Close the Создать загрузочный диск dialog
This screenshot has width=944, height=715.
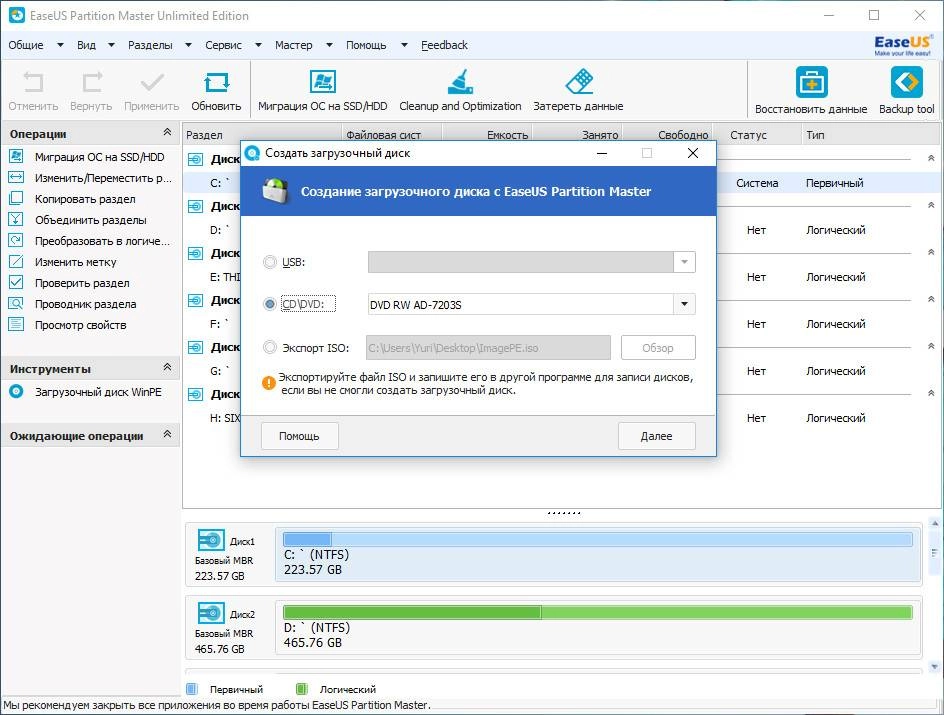(x=693, y=153)
